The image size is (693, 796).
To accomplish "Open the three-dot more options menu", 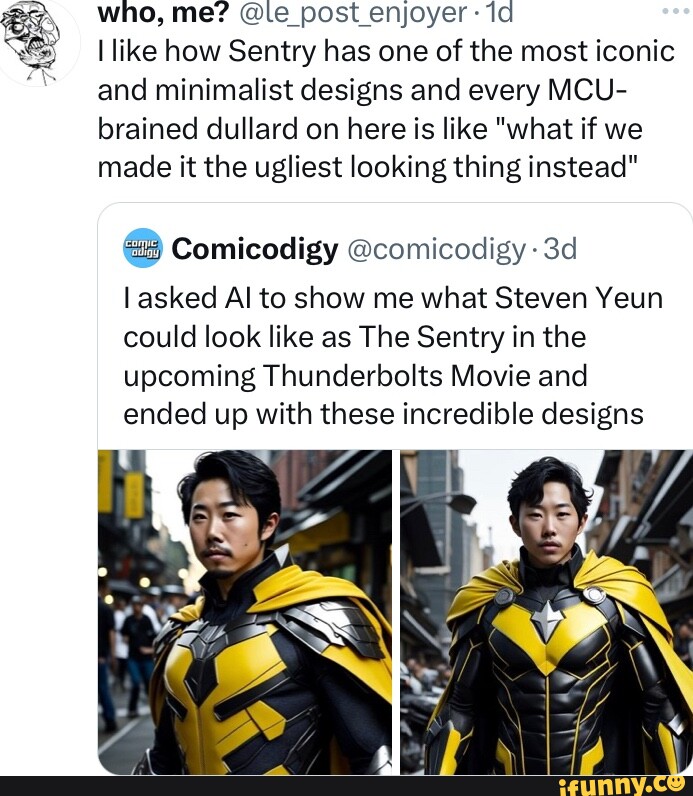I will pos(677,11).
